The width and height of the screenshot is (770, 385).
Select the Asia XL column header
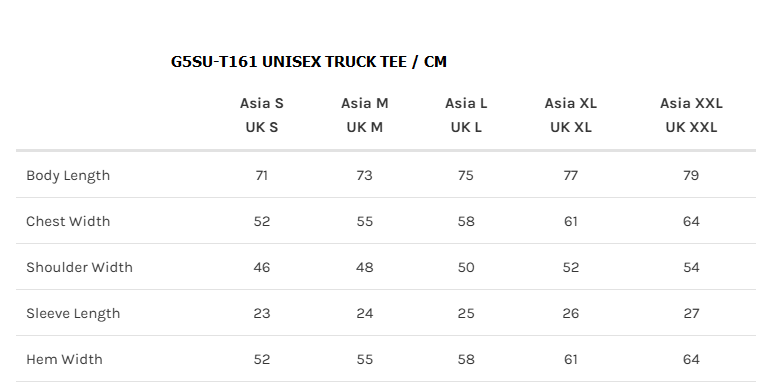click(571, 104)
